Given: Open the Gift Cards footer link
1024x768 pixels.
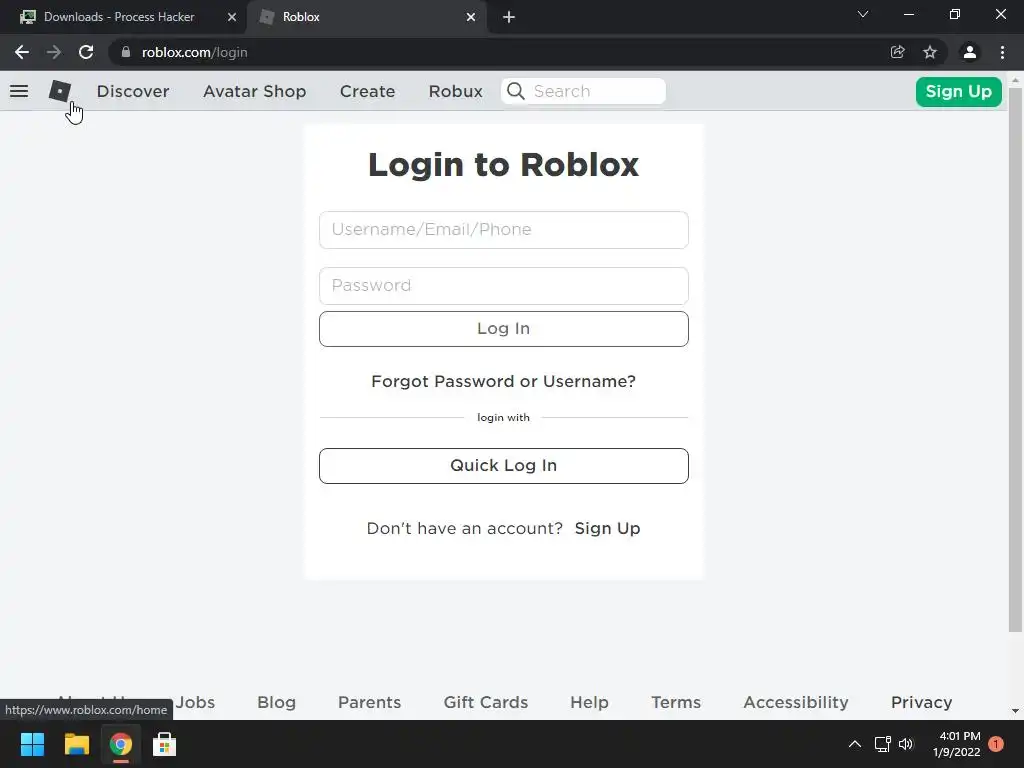Looking at the screenshot, I should click(486, 703).
